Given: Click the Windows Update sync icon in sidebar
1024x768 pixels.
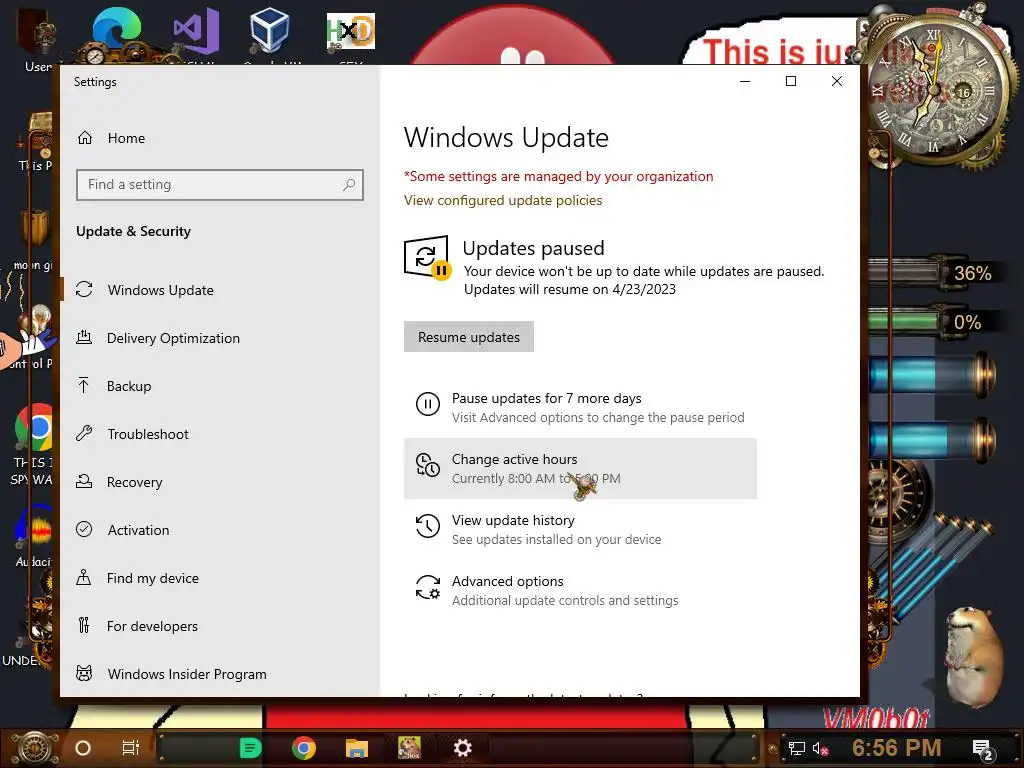Looking at the screenshot, I should click(84, 289).
